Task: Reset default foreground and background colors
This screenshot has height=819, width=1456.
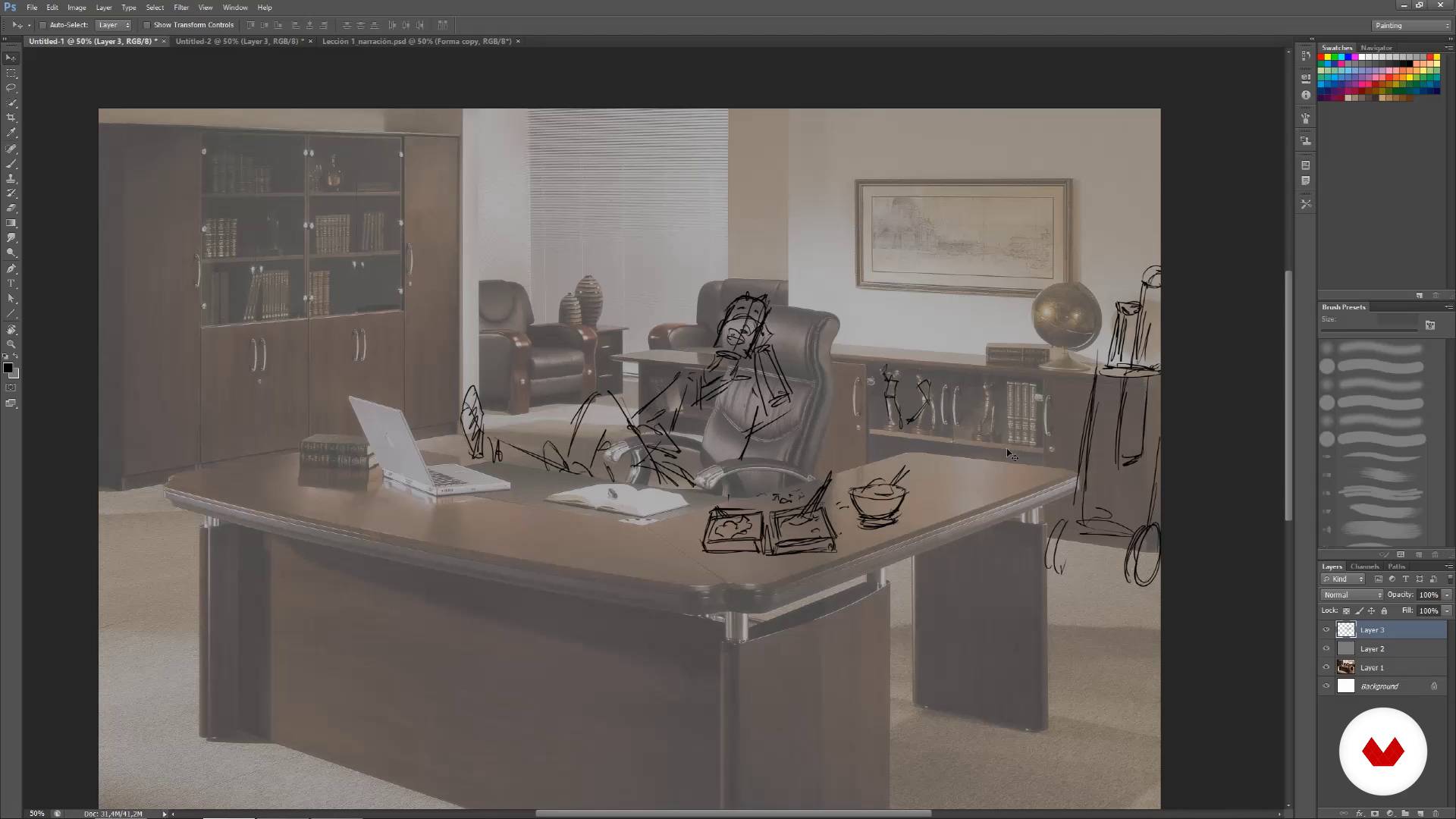Action: [x=5, y=356]
